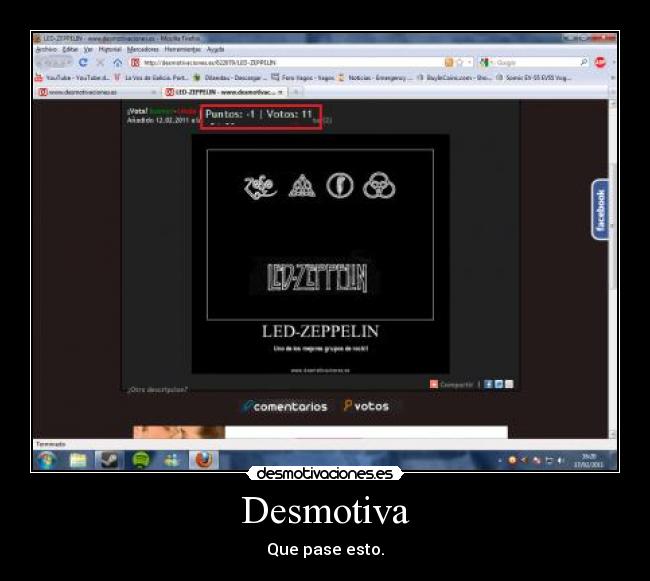
Task: Open the Foro Vagos bookmark
Action: click(x=303, y=77)
